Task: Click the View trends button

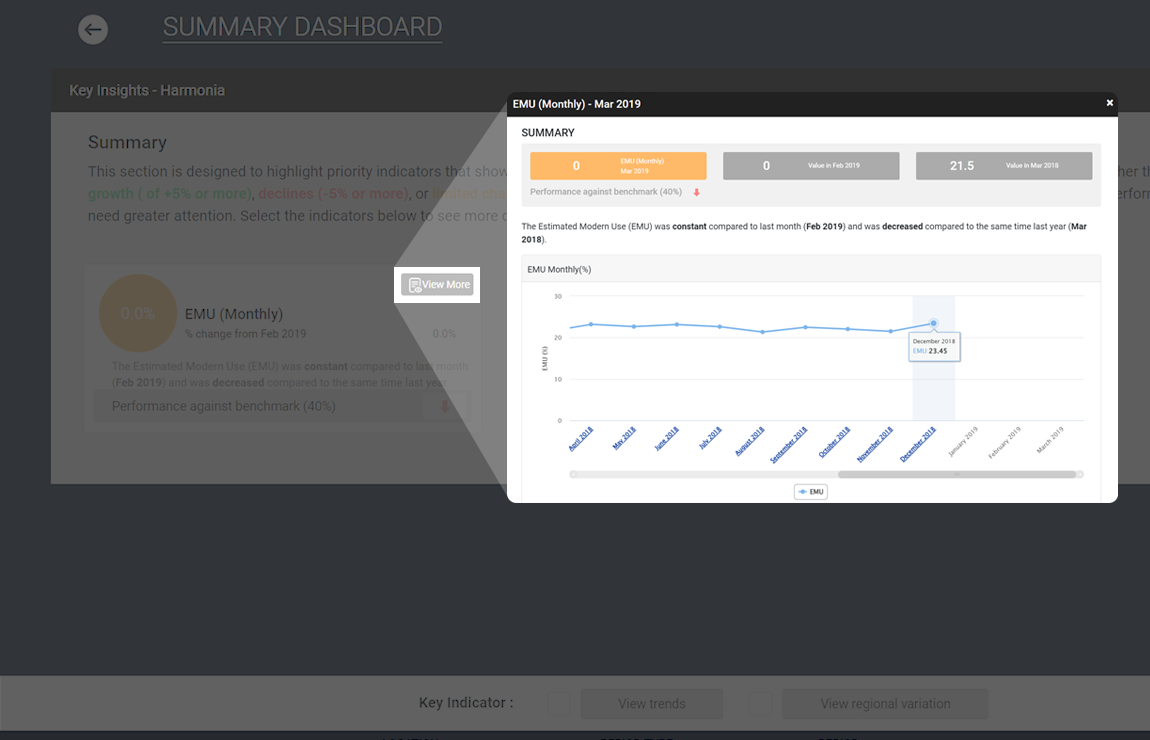Action: pos(652,703)
